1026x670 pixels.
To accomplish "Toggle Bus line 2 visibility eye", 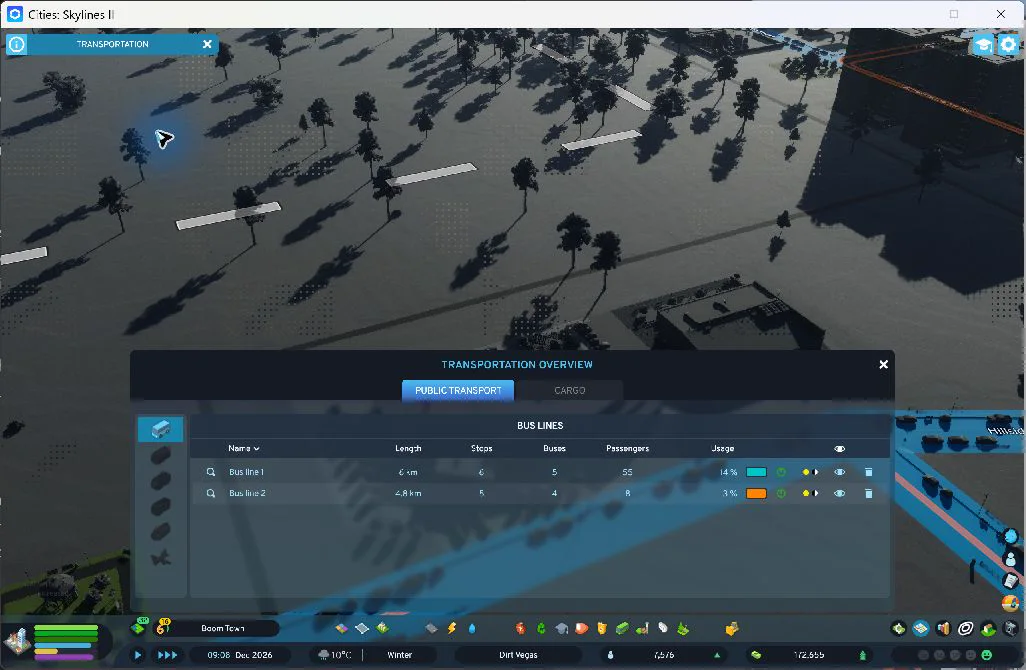I will point(840,493).
